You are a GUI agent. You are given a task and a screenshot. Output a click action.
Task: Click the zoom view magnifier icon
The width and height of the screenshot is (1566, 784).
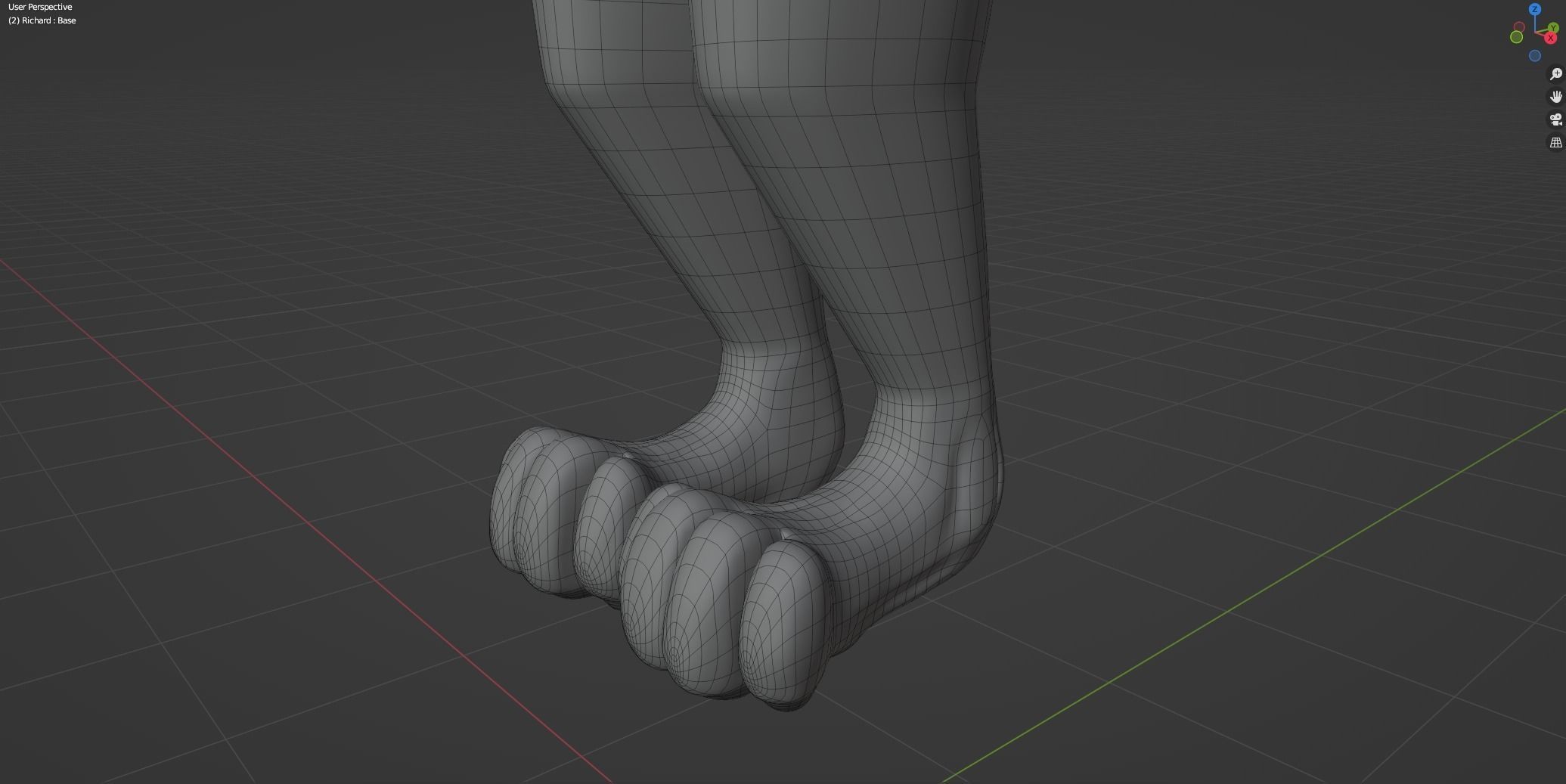click(x=1555, y=74)
